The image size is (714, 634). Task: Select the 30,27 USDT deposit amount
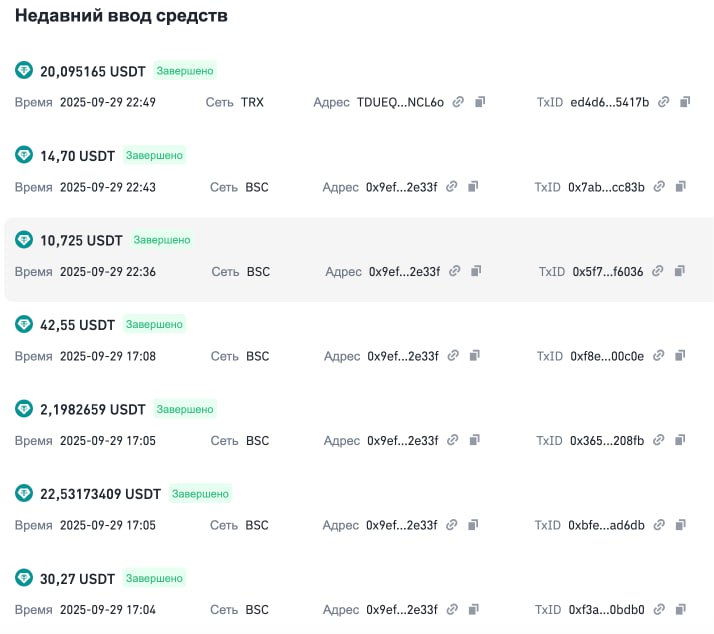[77, 578]
